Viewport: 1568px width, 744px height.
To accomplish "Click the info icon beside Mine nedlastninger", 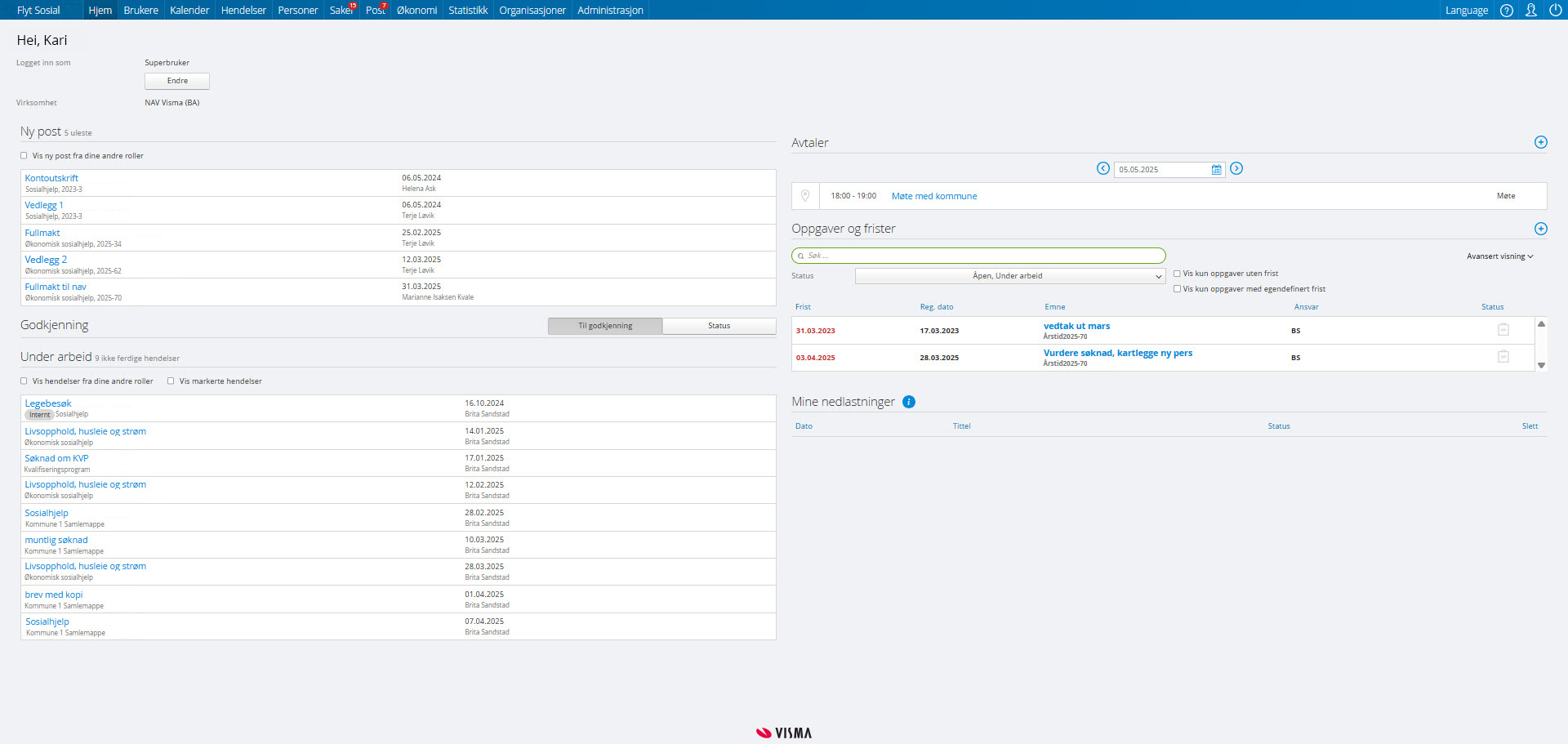I will click(x=909, y=402).
